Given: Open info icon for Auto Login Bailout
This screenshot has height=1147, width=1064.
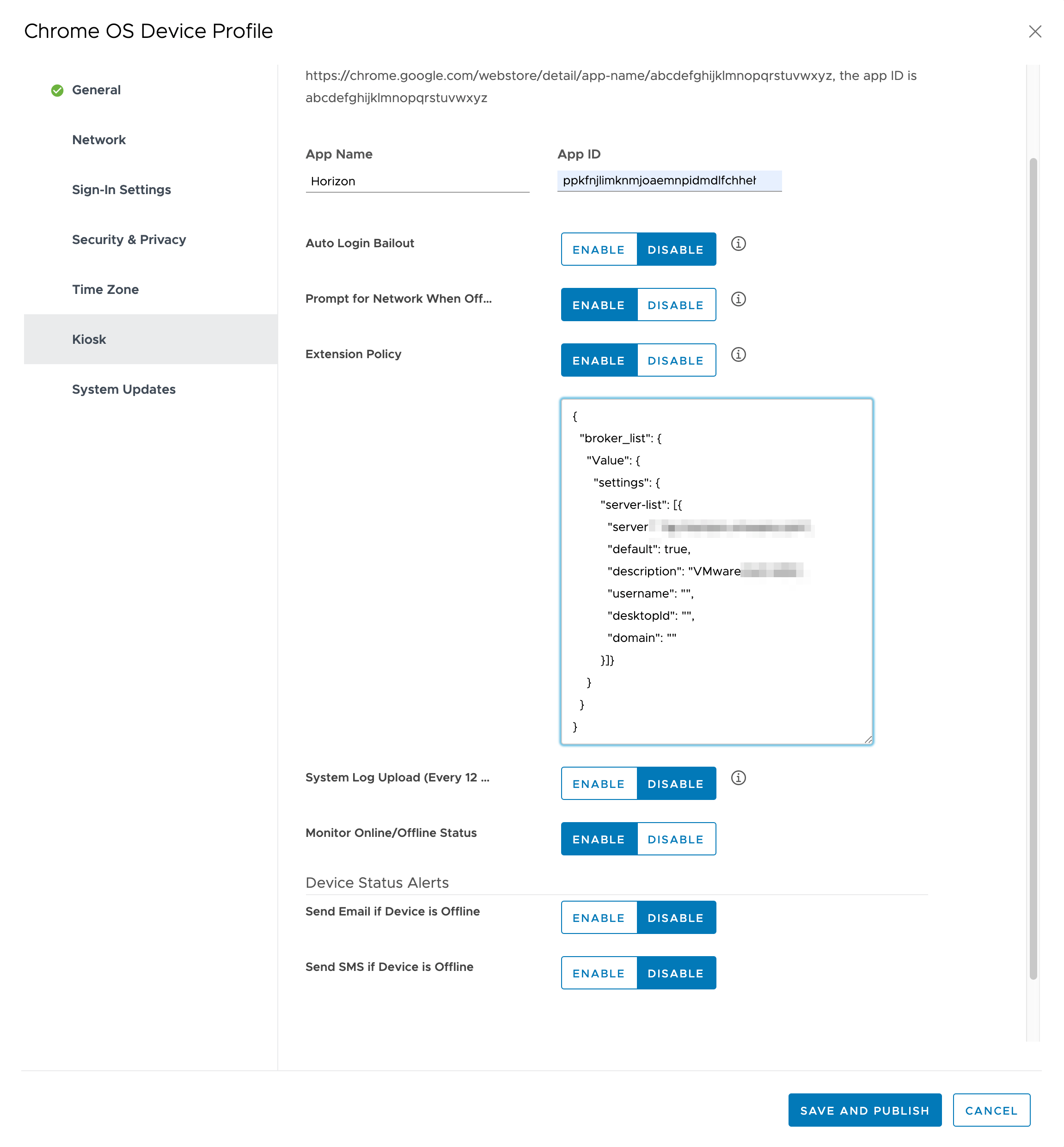Looking at the screenshot, I should [x=738, y=244].
